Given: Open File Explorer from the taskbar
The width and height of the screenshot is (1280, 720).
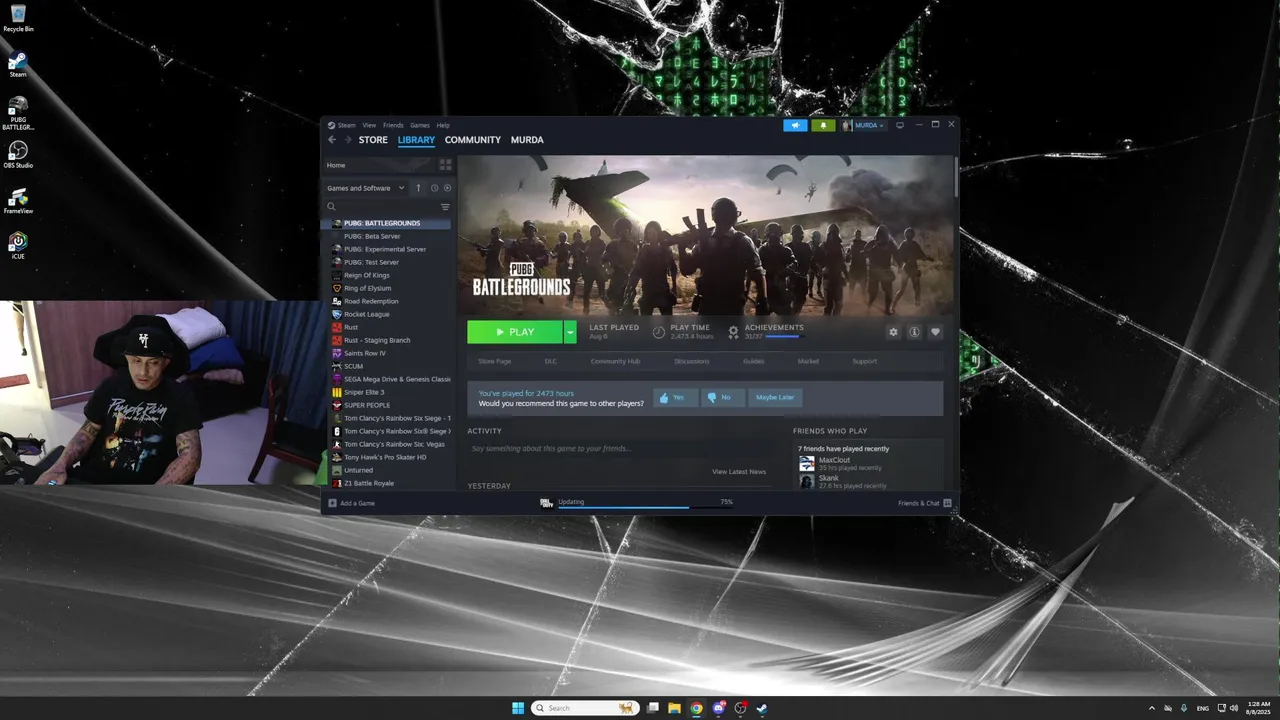Looking at the screenshot, I should (x=674, y=708).
